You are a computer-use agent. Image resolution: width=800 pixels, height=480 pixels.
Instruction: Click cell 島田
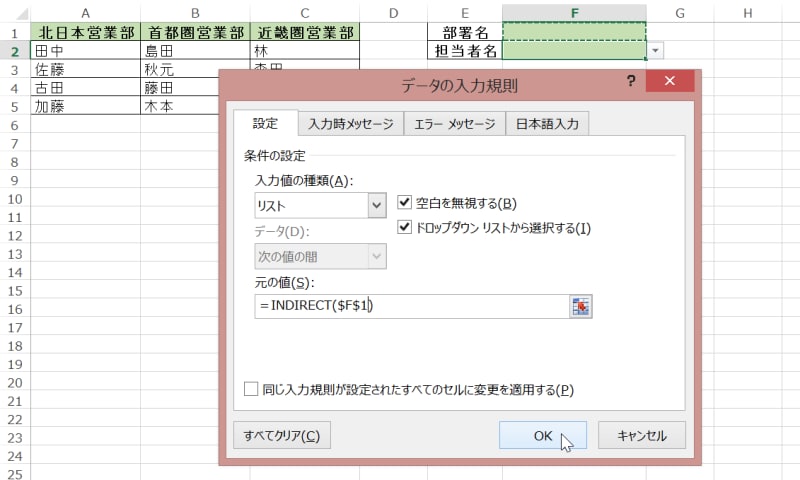click(x=195, y=50)
